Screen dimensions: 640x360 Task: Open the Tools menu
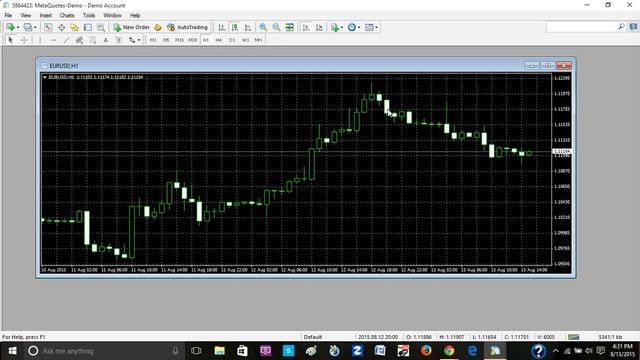pos(89,15)
